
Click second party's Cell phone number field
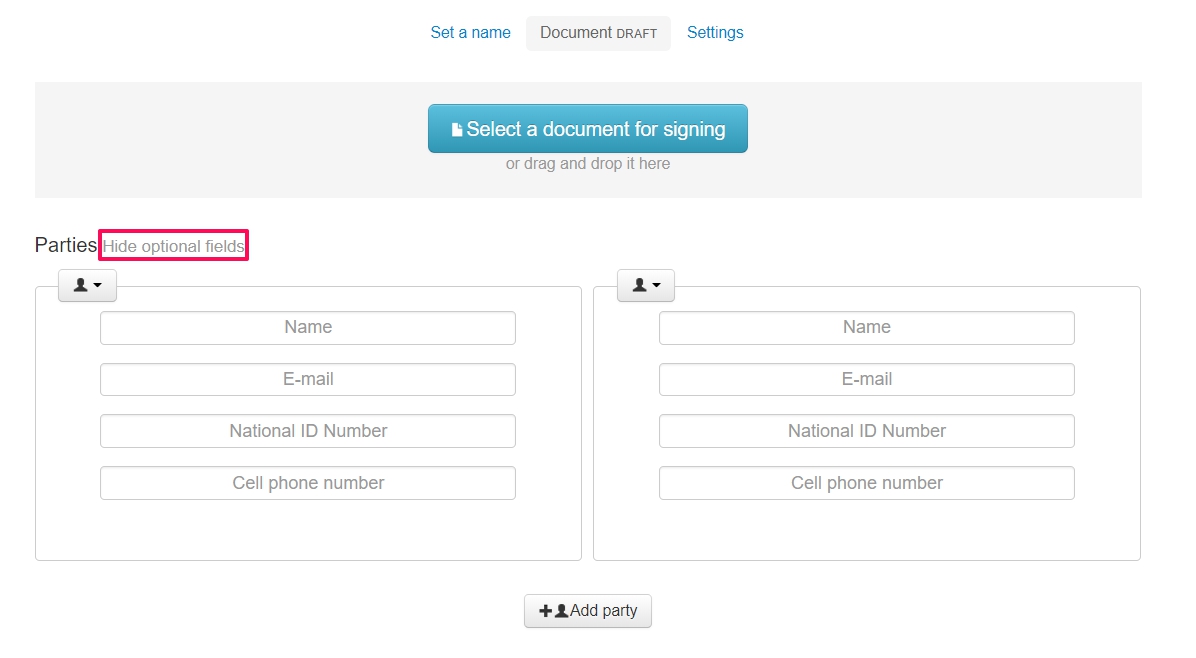click(866, 483)
